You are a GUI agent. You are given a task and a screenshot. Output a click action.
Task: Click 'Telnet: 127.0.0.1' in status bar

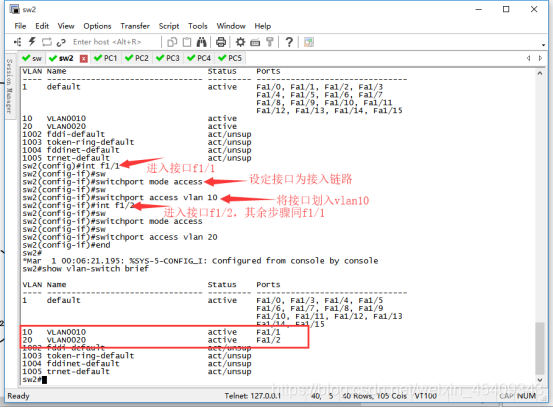(253, 396)
